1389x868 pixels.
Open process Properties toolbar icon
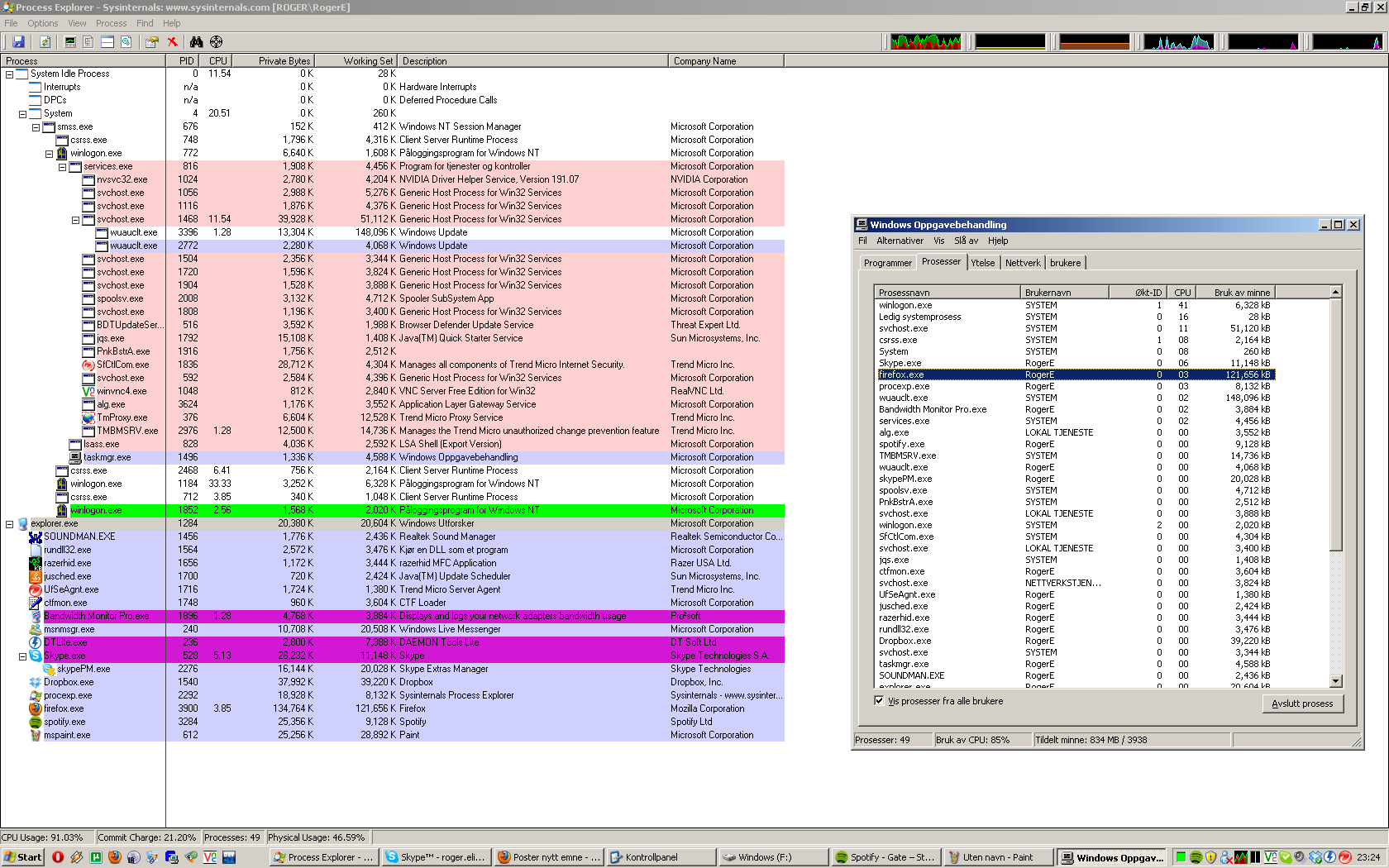(152, 42)
